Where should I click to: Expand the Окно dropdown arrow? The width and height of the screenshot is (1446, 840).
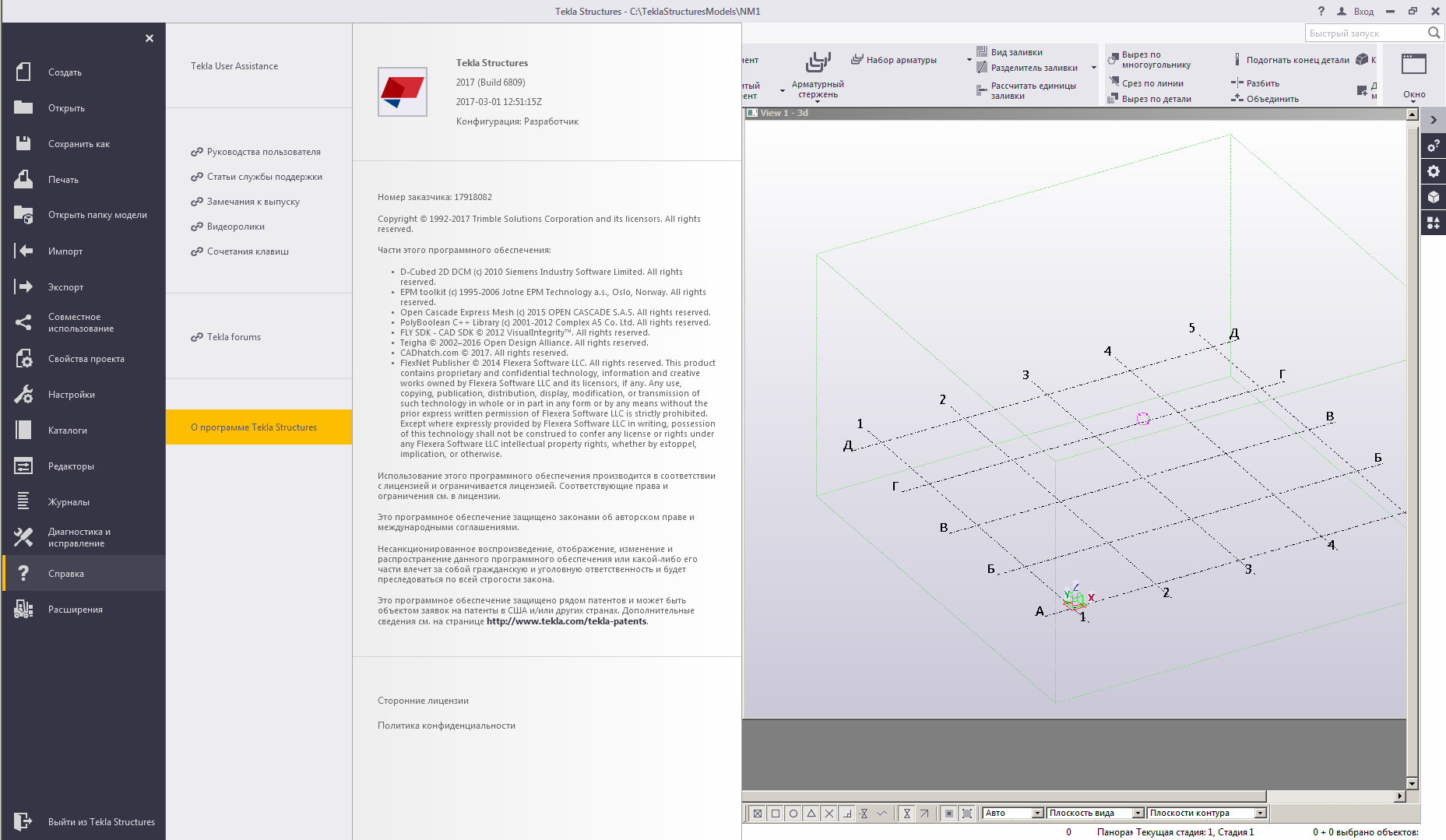(1414, 101)
